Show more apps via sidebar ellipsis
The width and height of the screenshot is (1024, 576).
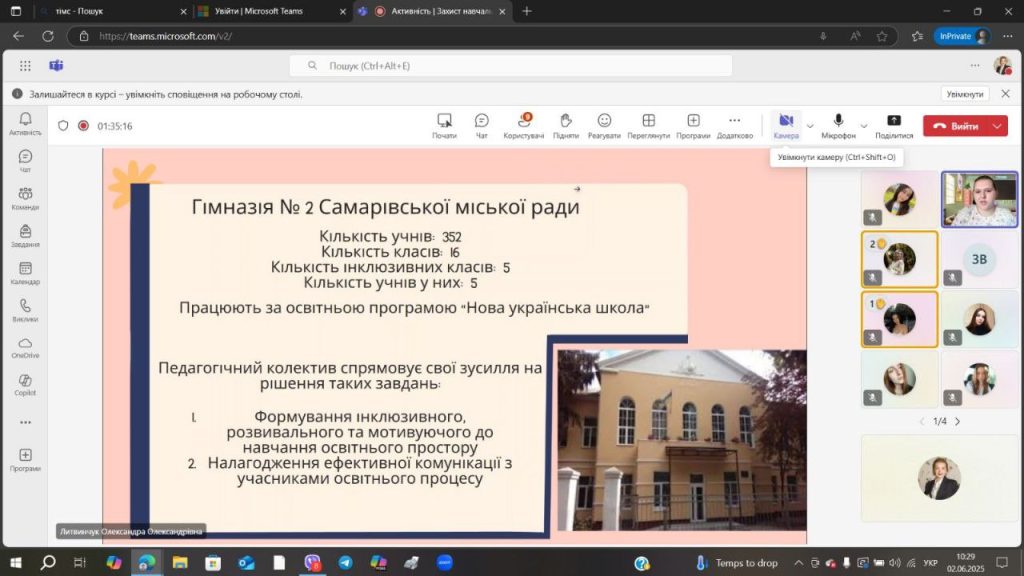pos(25,423)
